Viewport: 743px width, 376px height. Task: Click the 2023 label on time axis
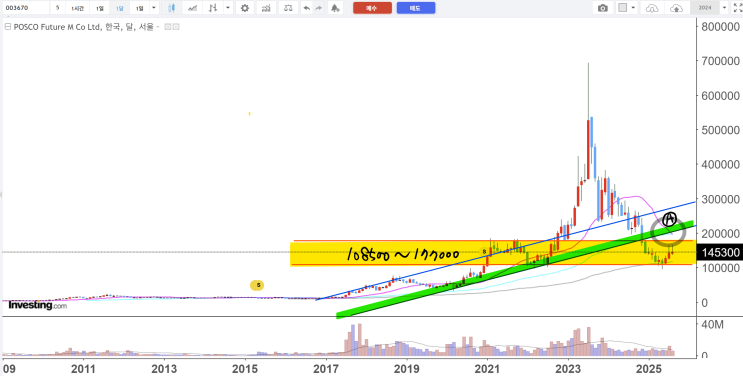pyautogui.click(x=568, y=369)
